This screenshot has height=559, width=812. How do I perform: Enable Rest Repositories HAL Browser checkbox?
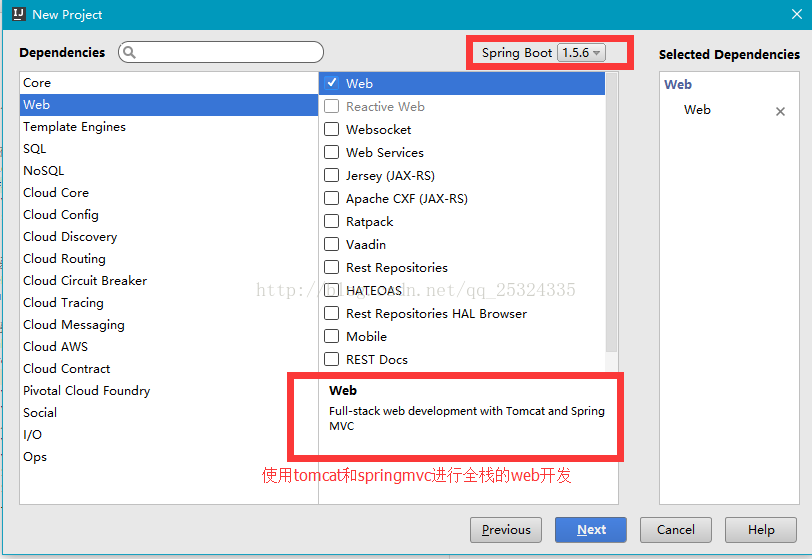point(331,313)
